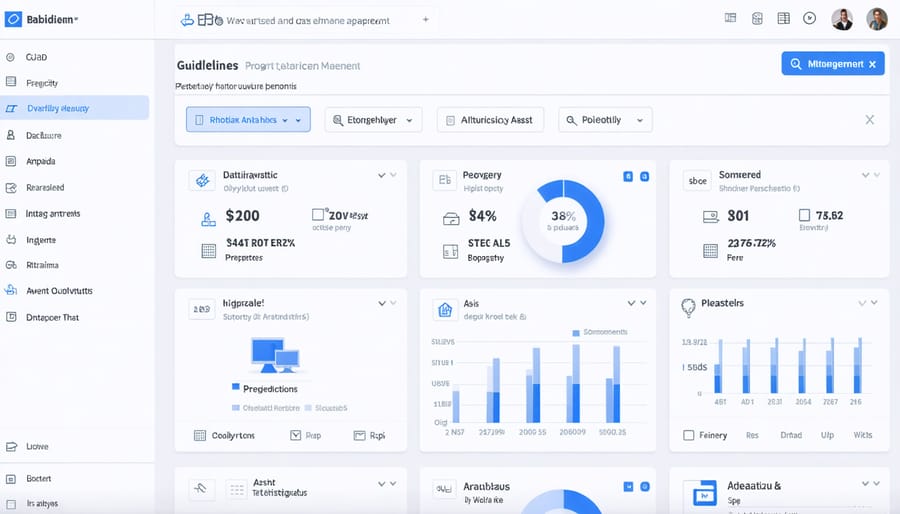
Task: Click the first top-right toolbar layout icon
Action: pyautogui.click(x=730, y=18)
